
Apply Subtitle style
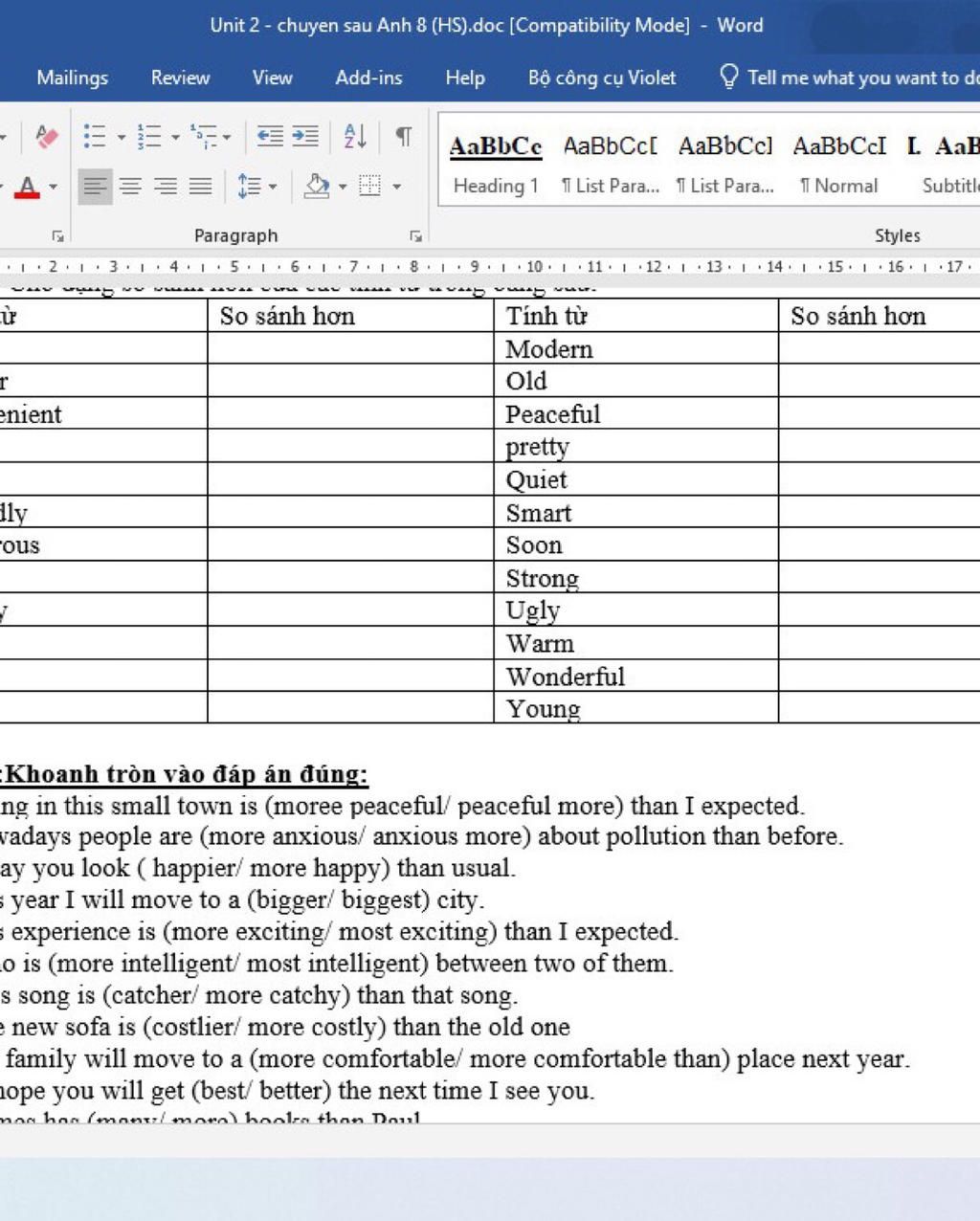(944, 165)
